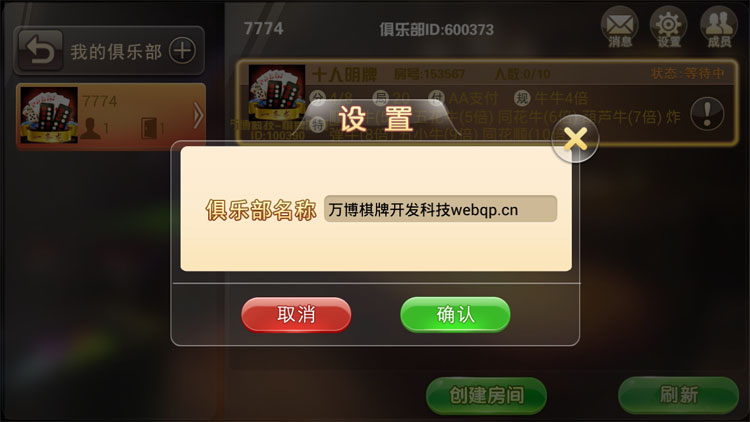
Task: Click the exclamation info icon on room
Action: click(x=707, y=114)
